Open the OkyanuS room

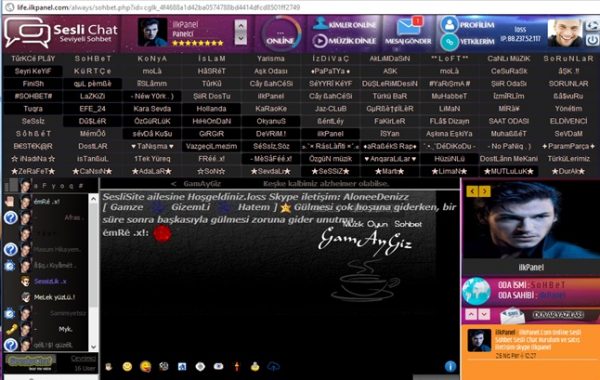coord(271,121)
